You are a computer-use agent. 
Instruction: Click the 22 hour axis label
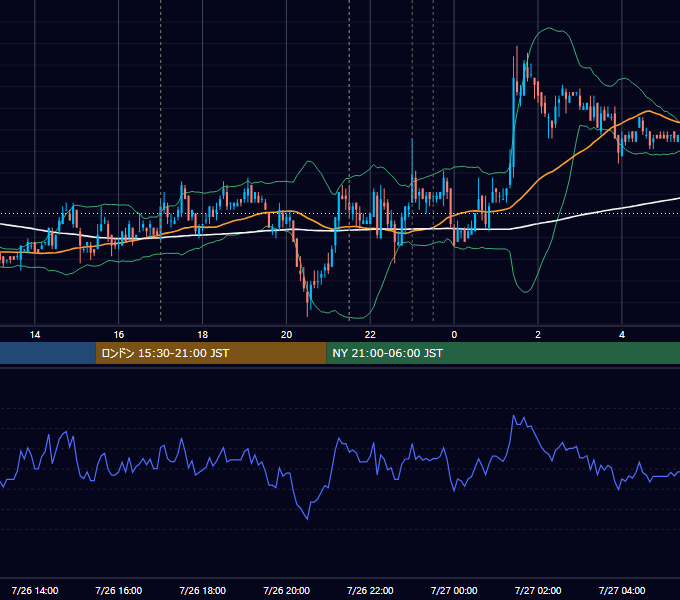[370, 335]
